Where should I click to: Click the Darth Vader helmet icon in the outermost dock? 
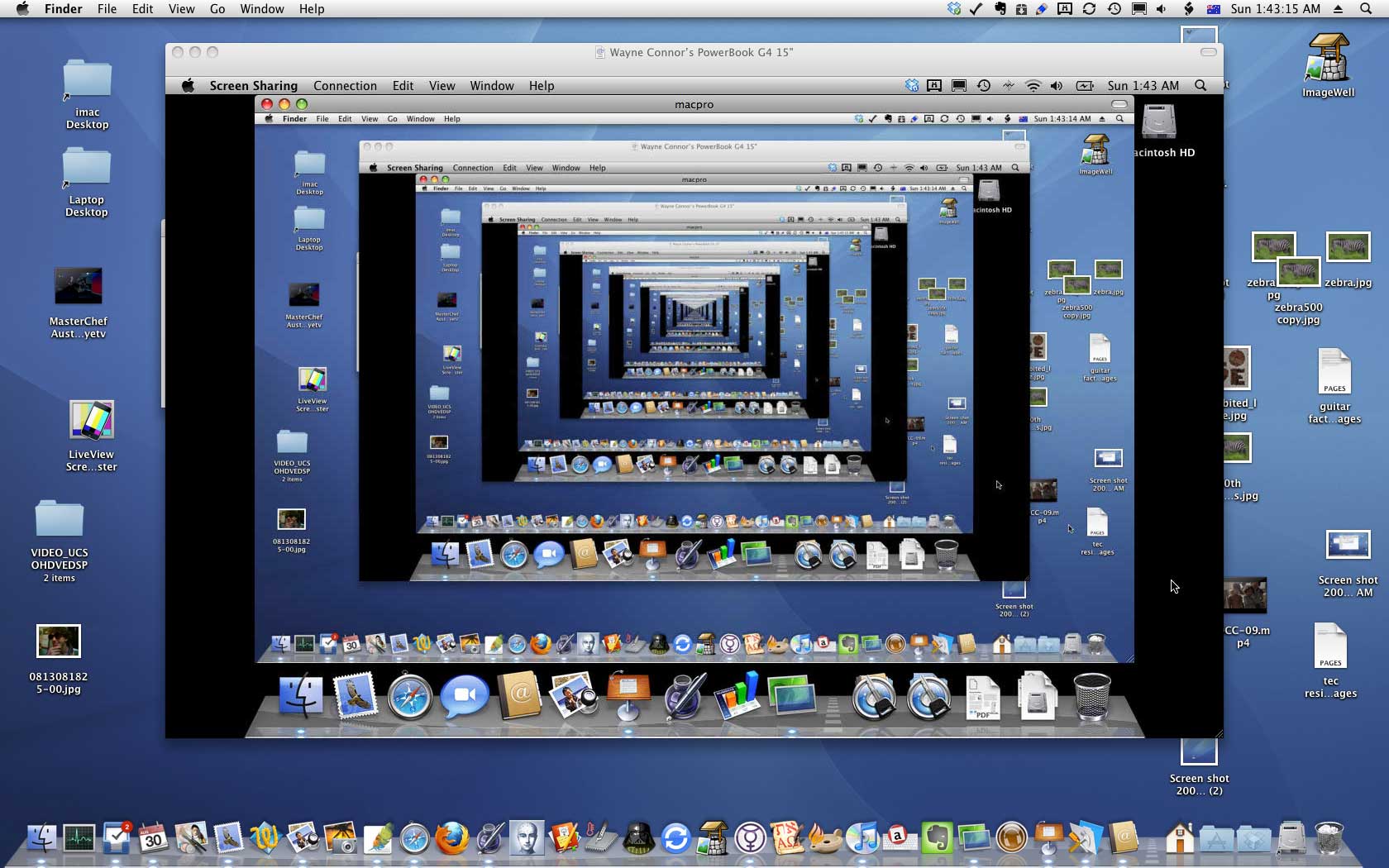coord(638,837)
